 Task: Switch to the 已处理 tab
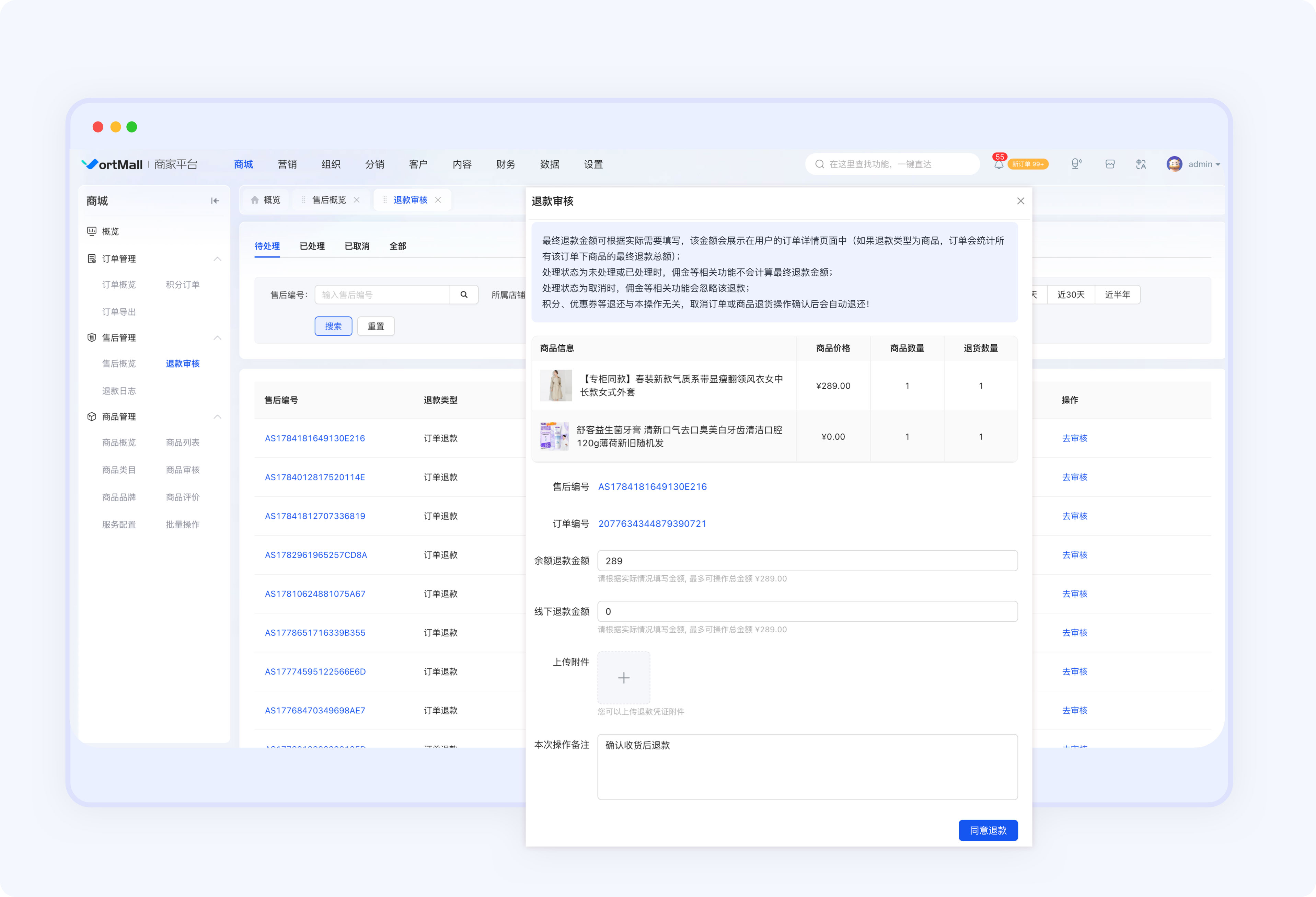[312, 246]
